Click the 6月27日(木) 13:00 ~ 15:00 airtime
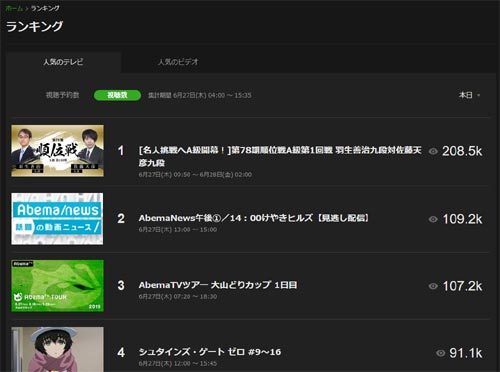500x372 pixels. tap(178, 230)
